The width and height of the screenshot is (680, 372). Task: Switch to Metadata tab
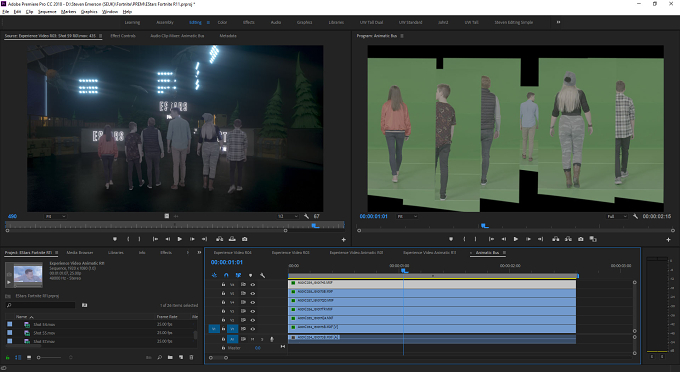click(228, 36)
